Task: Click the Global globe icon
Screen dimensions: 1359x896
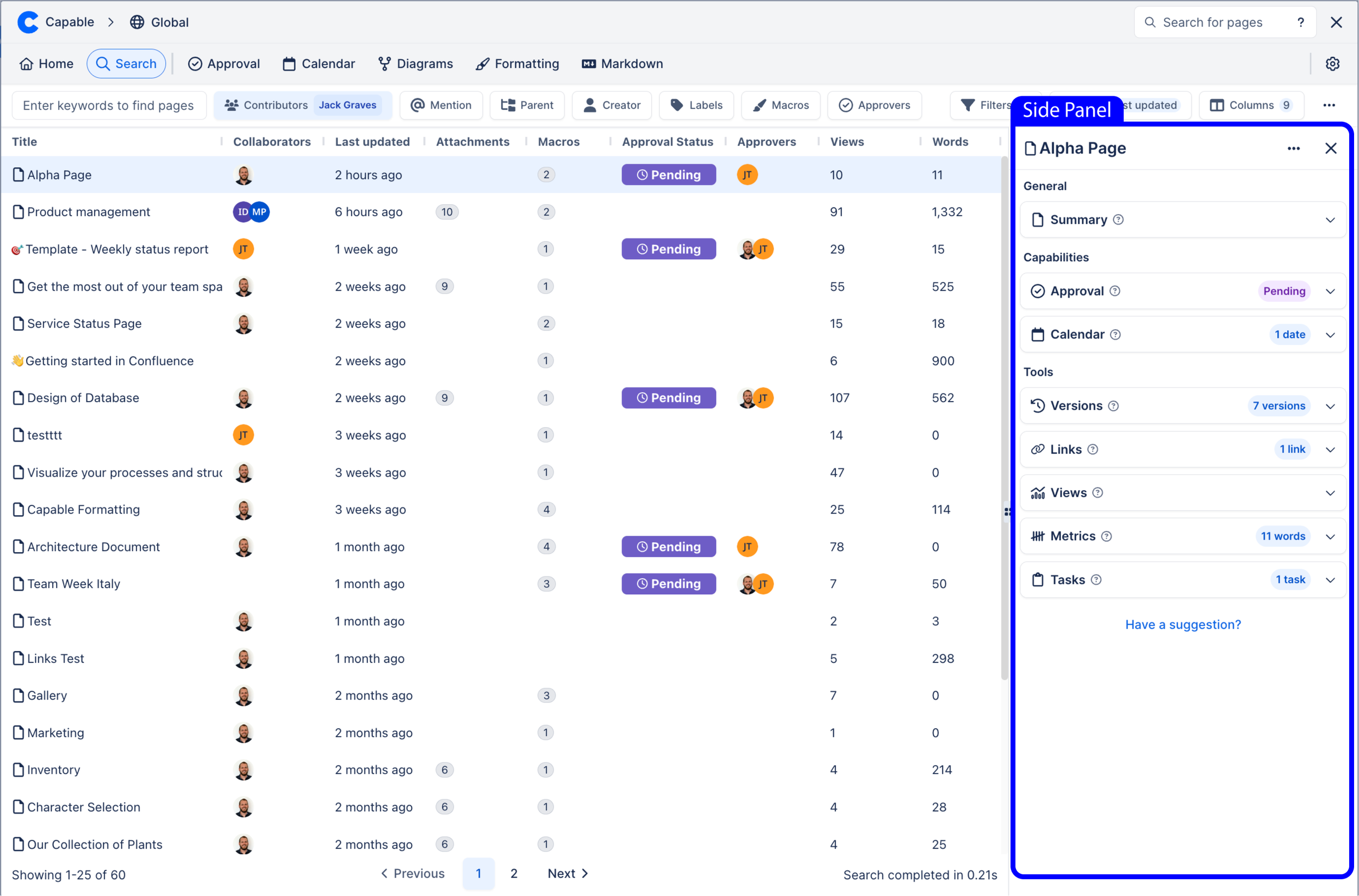Action: [x=137, y=22]
